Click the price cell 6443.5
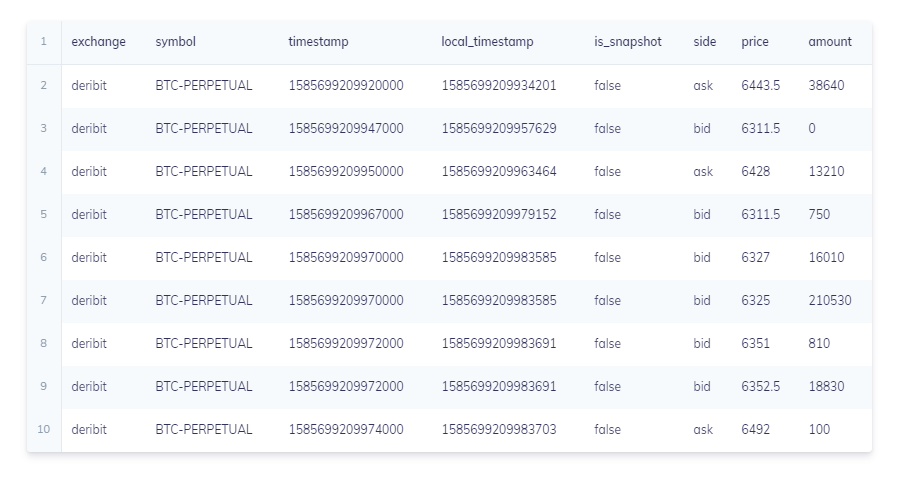Screen dimensions: 897x480 (760, 85)
